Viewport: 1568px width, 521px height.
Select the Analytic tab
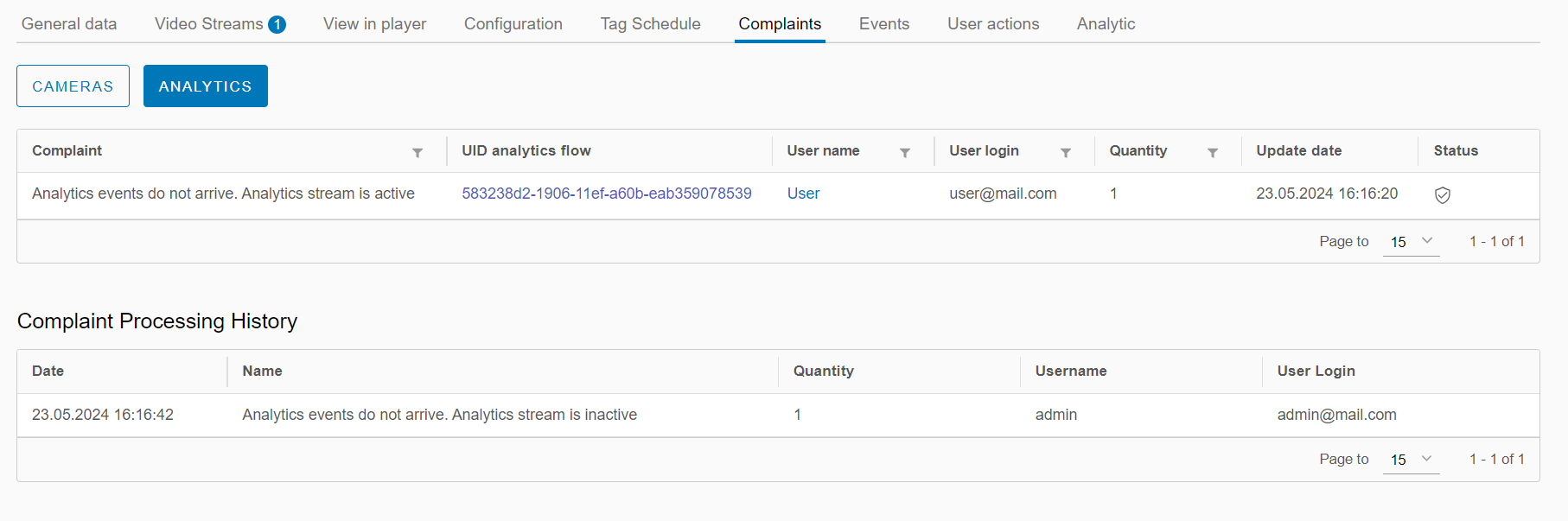(x=1106, y=24)
